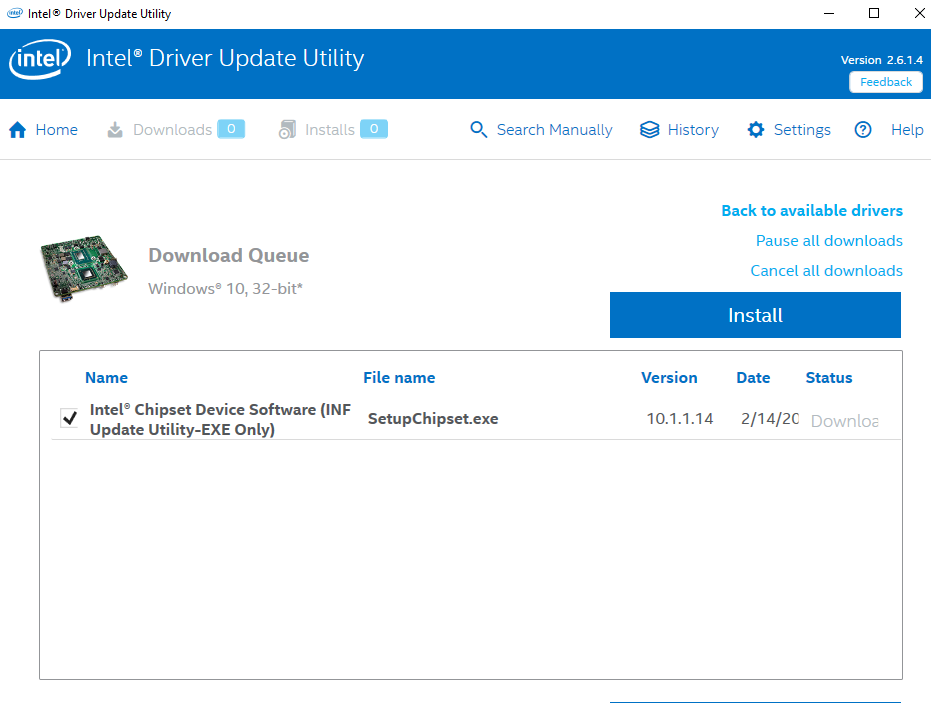Screen dimensions: 931x703
Task: Click the version value 10.1.1.14
Action: coord(680,419)
